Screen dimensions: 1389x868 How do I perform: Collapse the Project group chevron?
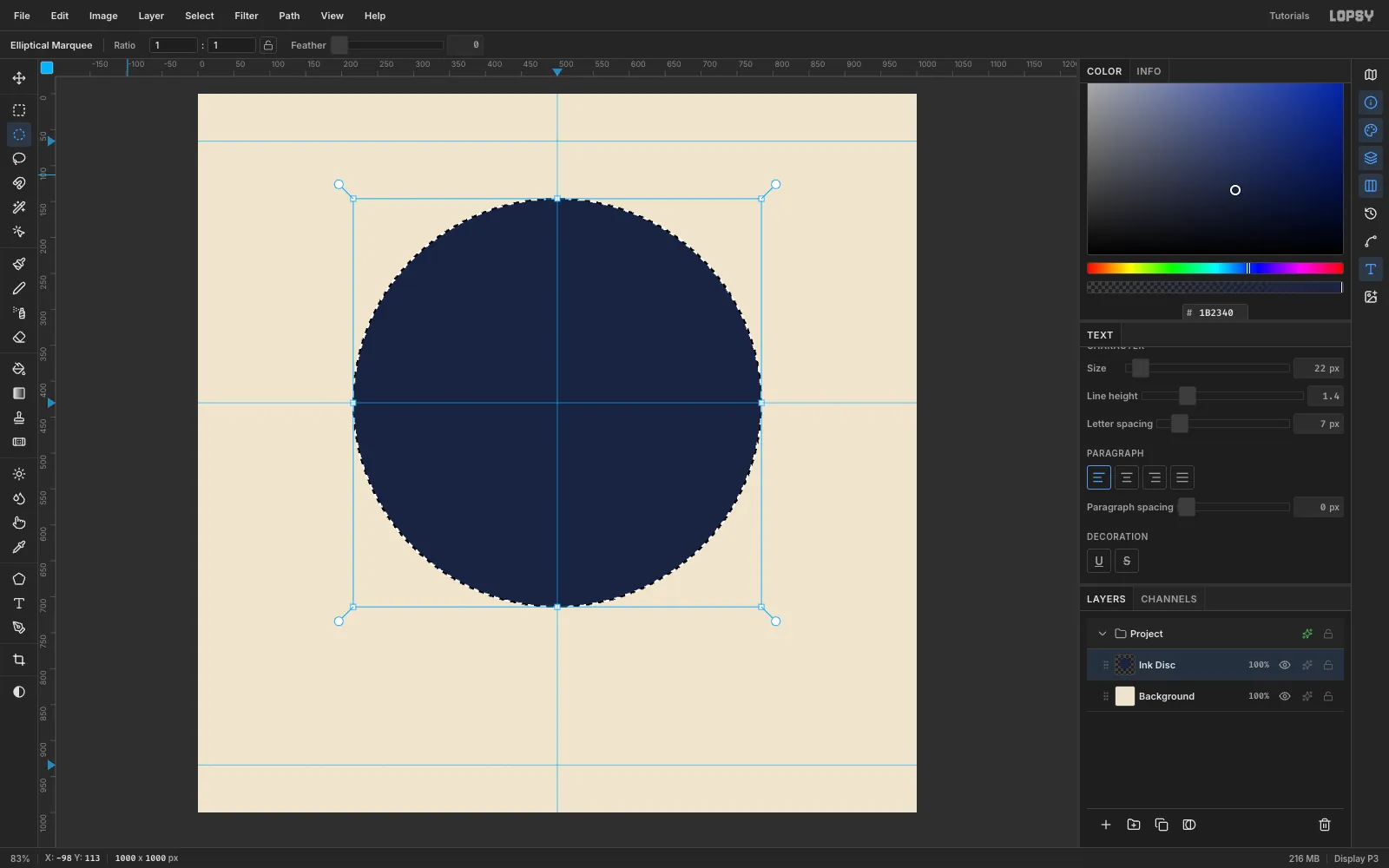click(x=1103, y=634)
